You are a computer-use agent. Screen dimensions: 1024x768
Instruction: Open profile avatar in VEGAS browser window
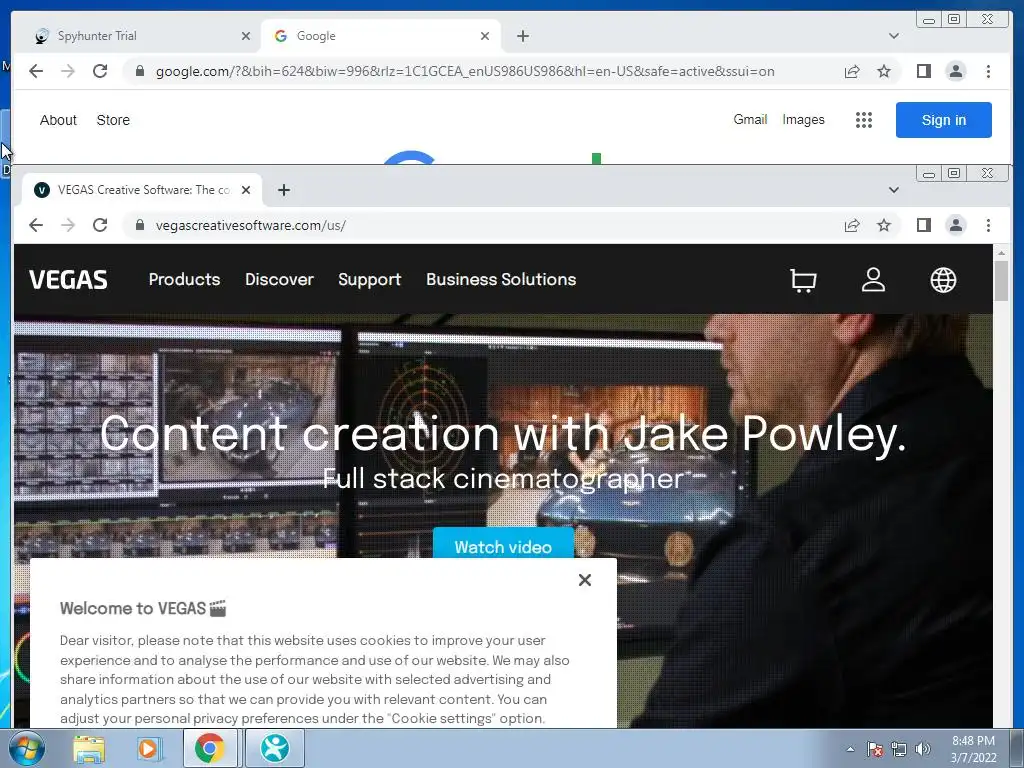[955, 225]
